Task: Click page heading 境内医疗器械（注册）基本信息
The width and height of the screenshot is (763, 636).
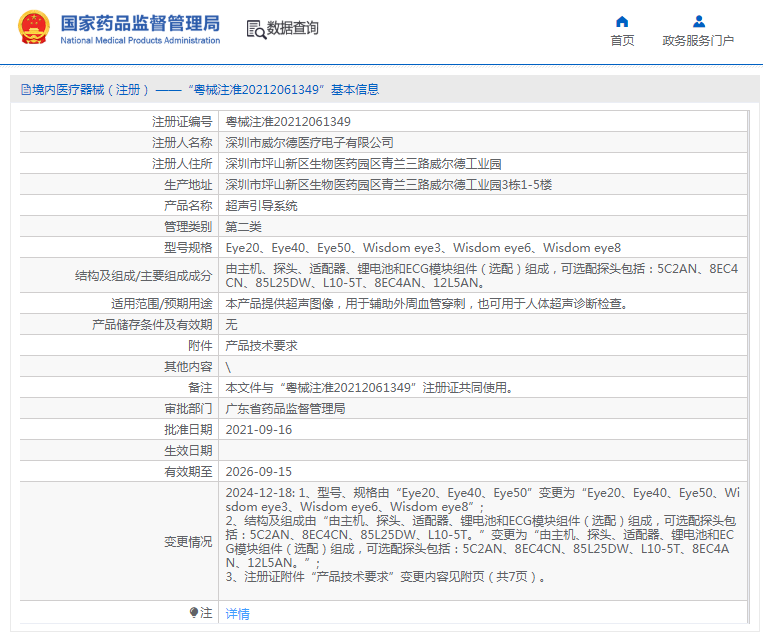Action: [205, 90]
